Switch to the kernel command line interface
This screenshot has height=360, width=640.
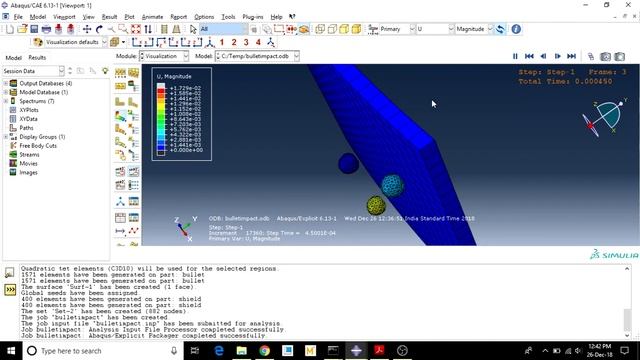[10, 290]
